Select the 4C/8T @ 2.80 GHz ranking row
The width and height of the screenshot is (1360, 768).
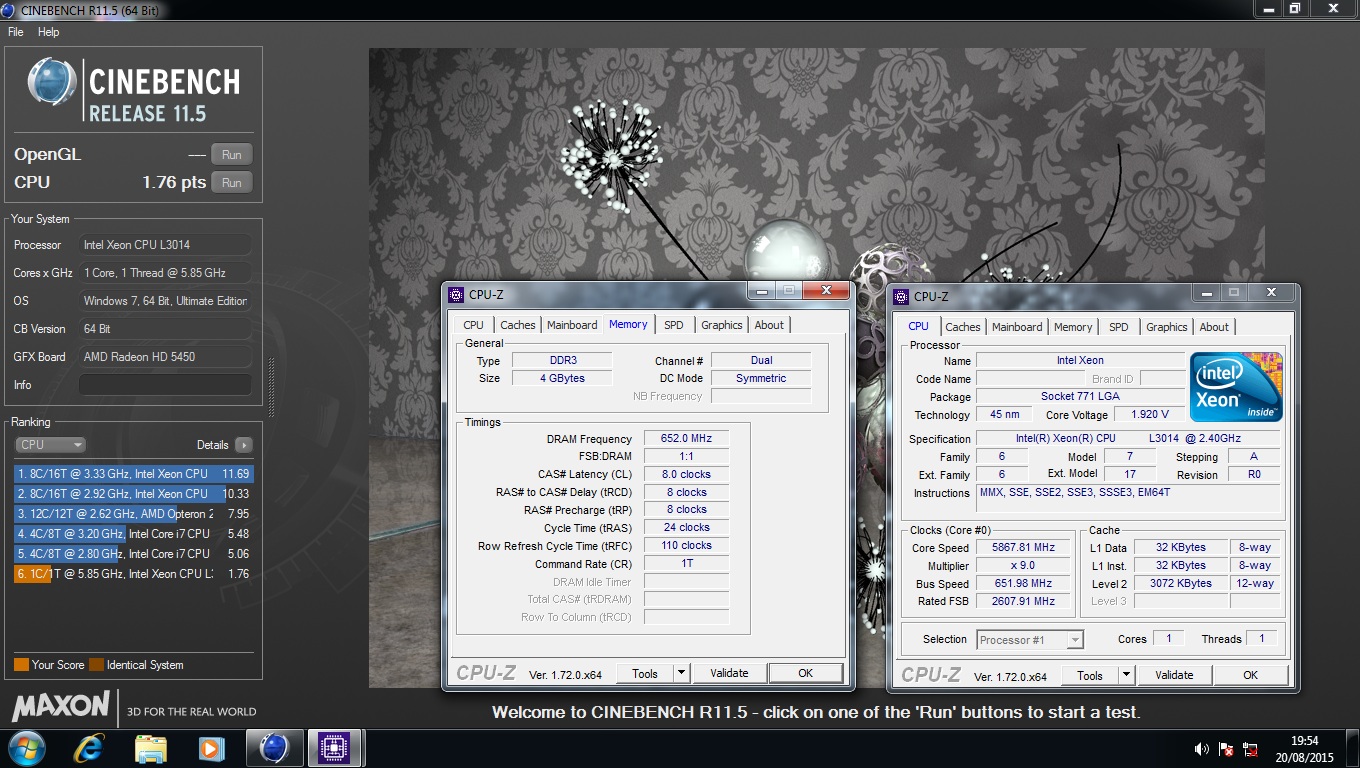[x=134, y=554]
